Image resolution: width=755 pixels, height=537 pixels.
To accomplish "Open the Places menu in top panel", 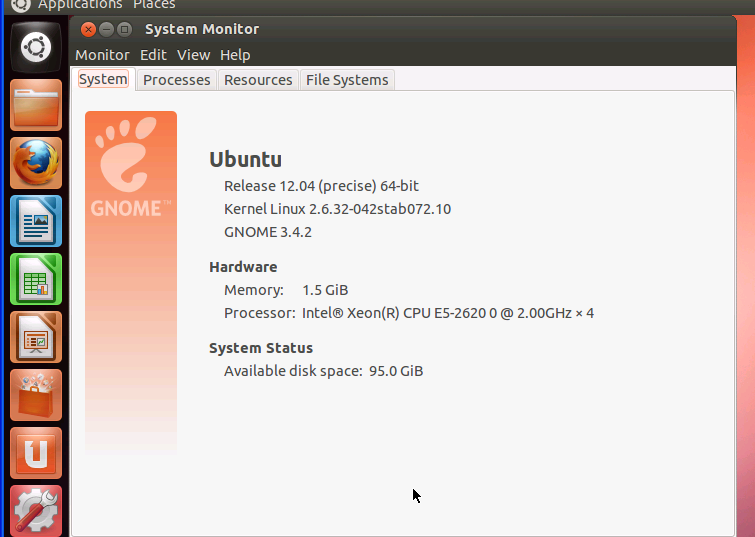I will pyautogui.click(x=154, y=5).
